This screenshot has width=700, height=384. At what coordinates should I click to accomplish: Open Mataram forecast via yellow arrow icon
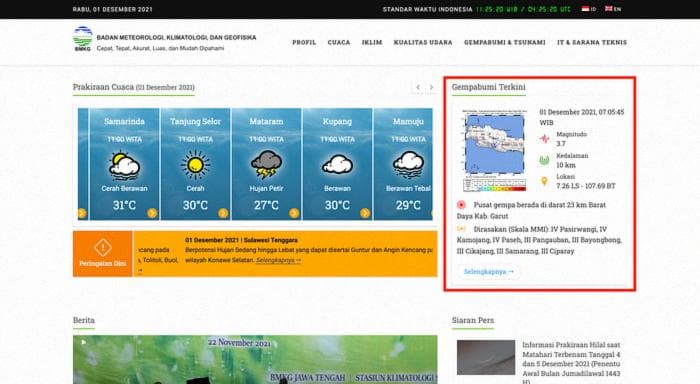tap(294, 213)
